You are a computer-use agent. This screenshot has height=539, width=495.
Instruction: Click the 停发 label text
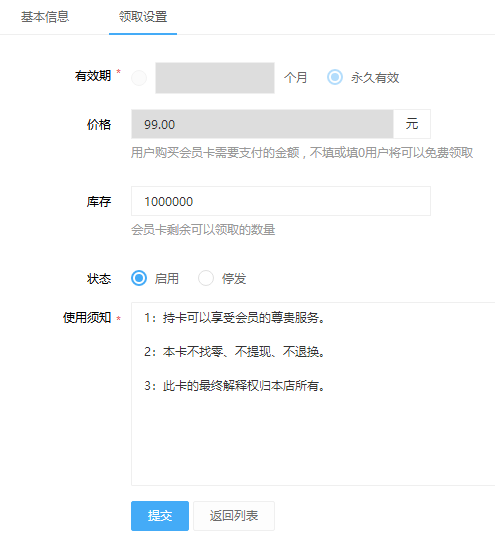pos(234,278)
